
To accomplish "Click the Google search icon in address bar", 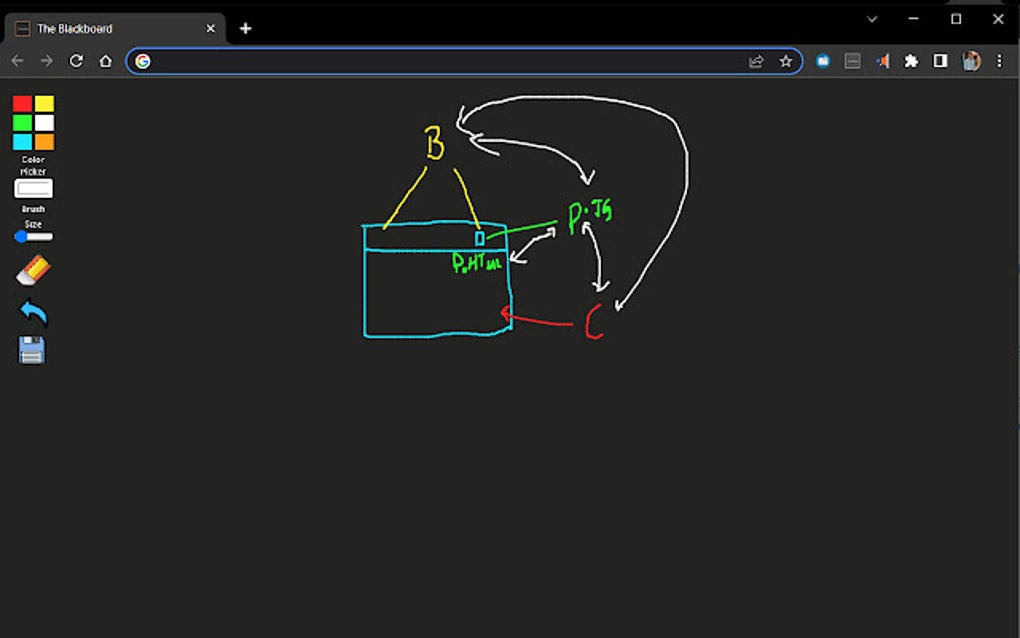I will coord(142,61).
